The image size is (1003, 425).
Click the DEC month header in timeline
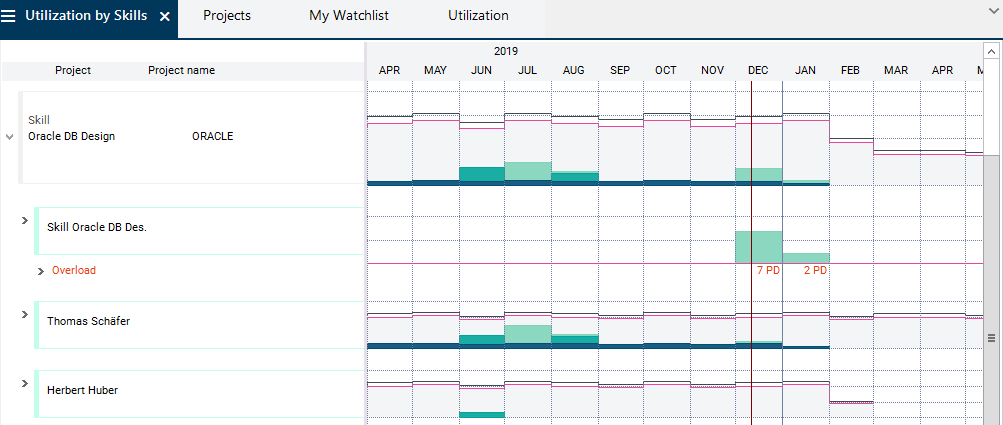pos(758,71)
